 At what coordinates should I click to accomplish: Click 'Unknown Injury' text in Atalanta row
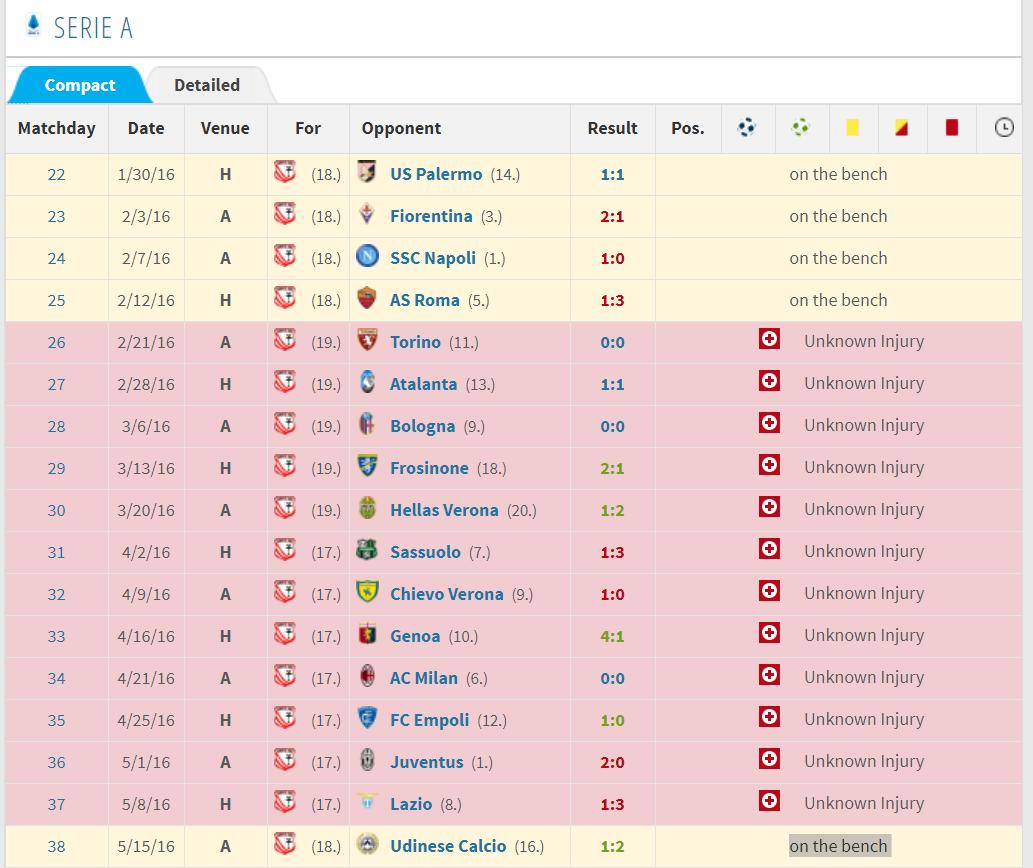click(864, 383)
